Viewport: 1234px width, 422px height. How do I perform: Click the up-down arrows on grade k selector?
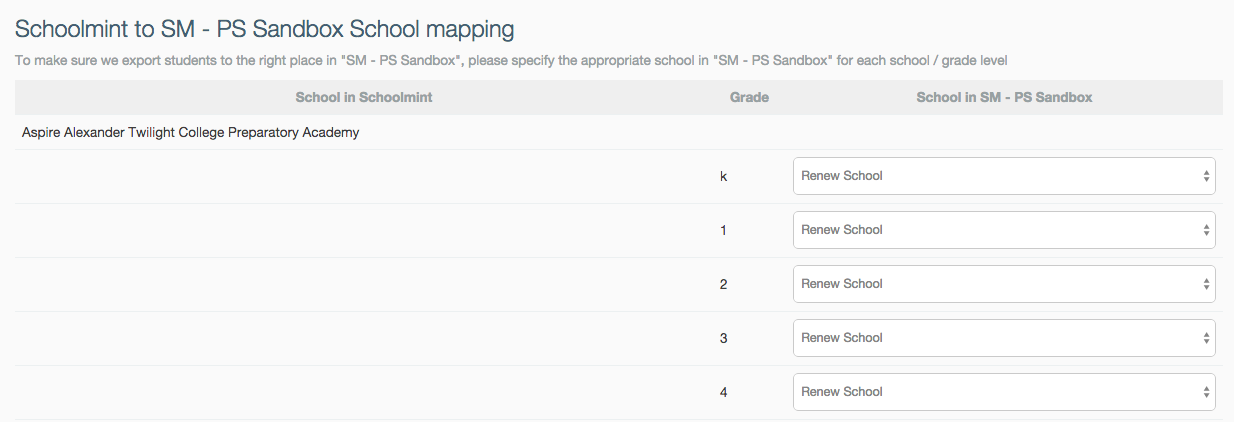point(1206,176)
